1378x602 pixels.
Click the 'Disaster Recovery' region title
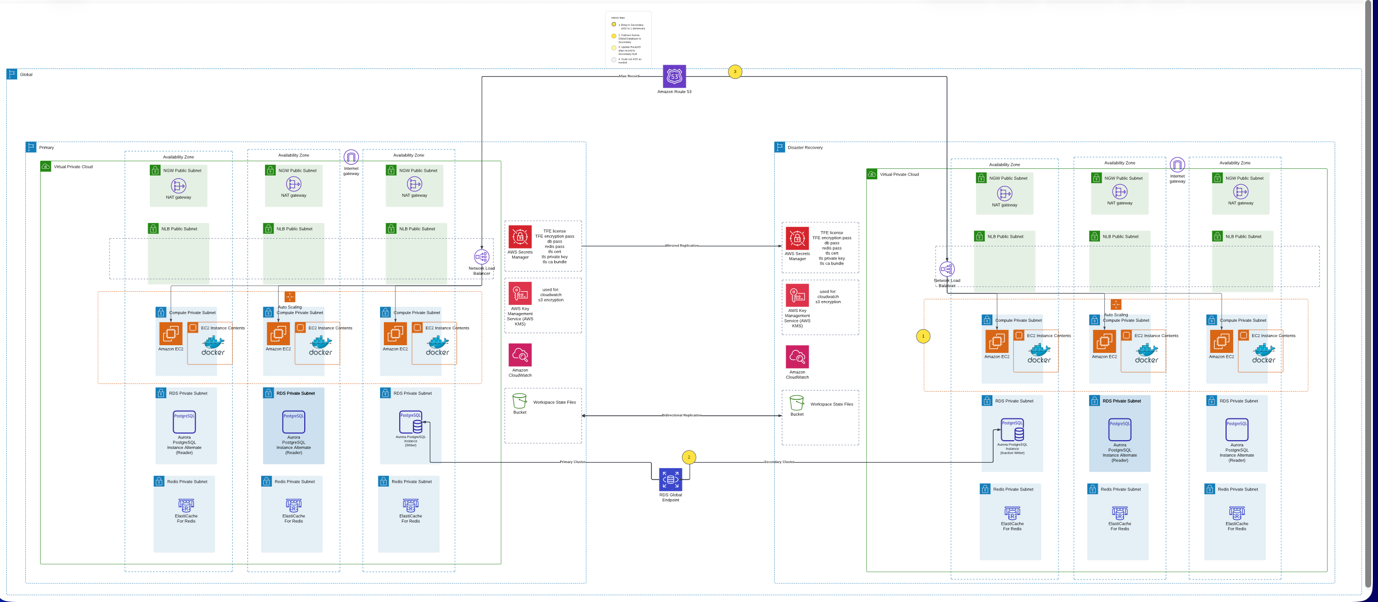(805, 147)
